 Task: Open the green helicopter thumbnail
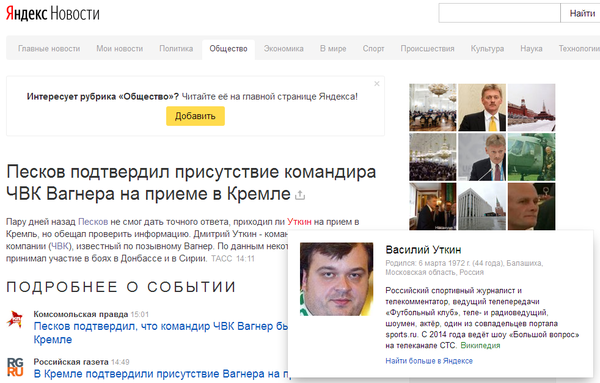(x=532, y=157)
